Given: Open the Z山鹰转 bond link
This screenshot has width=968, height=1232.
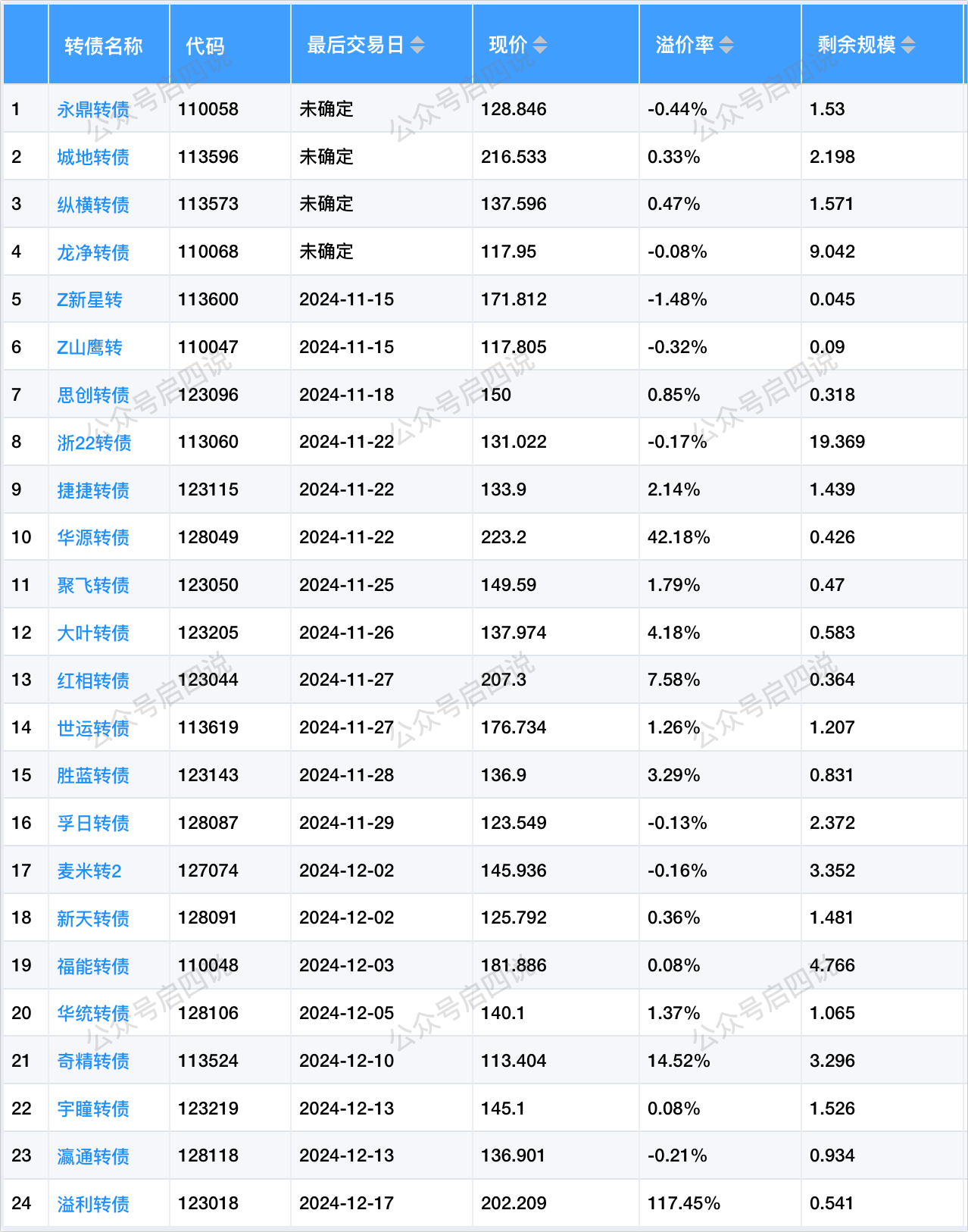Looking at the screenshot, I should click(89, 348).
